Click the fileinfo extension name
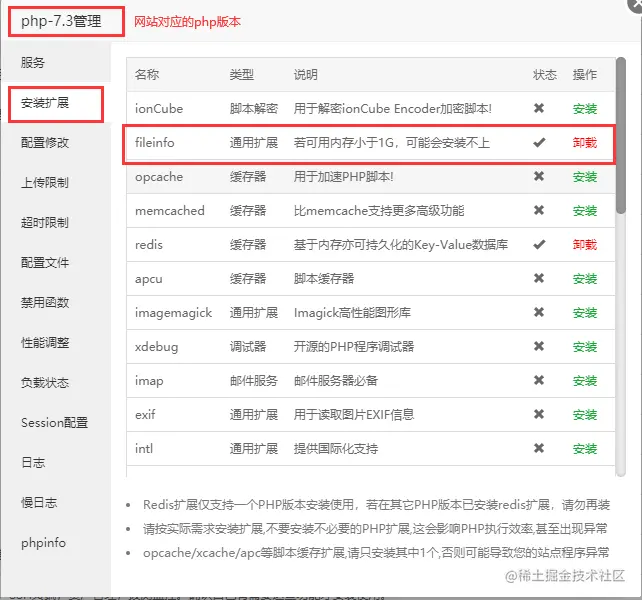642x600 pixels. click(155, 143)
